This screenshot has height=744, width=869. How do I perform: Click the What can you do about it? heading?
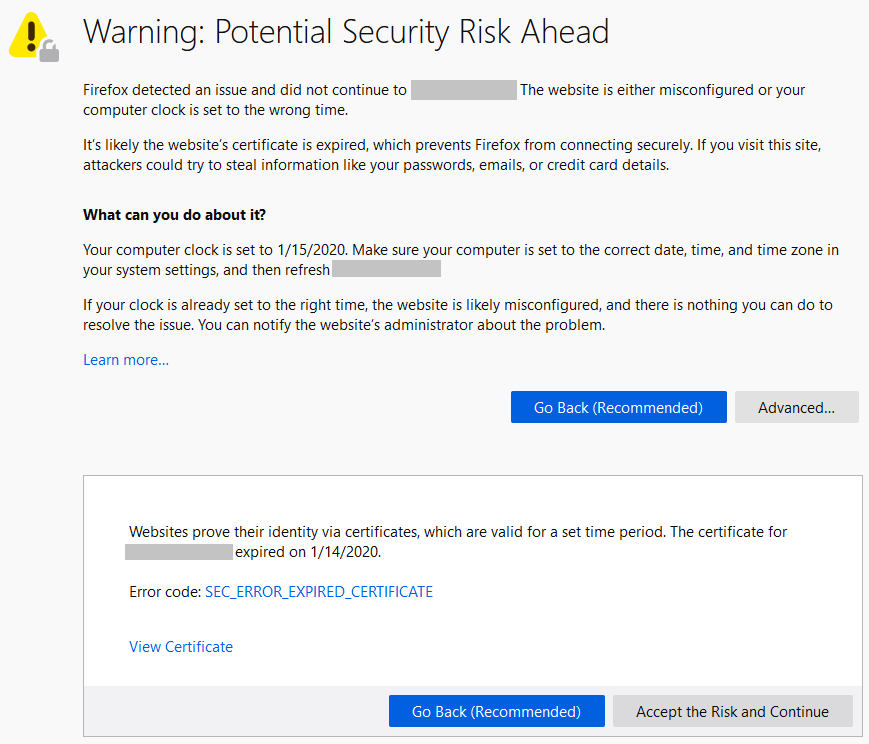(174, 215)
